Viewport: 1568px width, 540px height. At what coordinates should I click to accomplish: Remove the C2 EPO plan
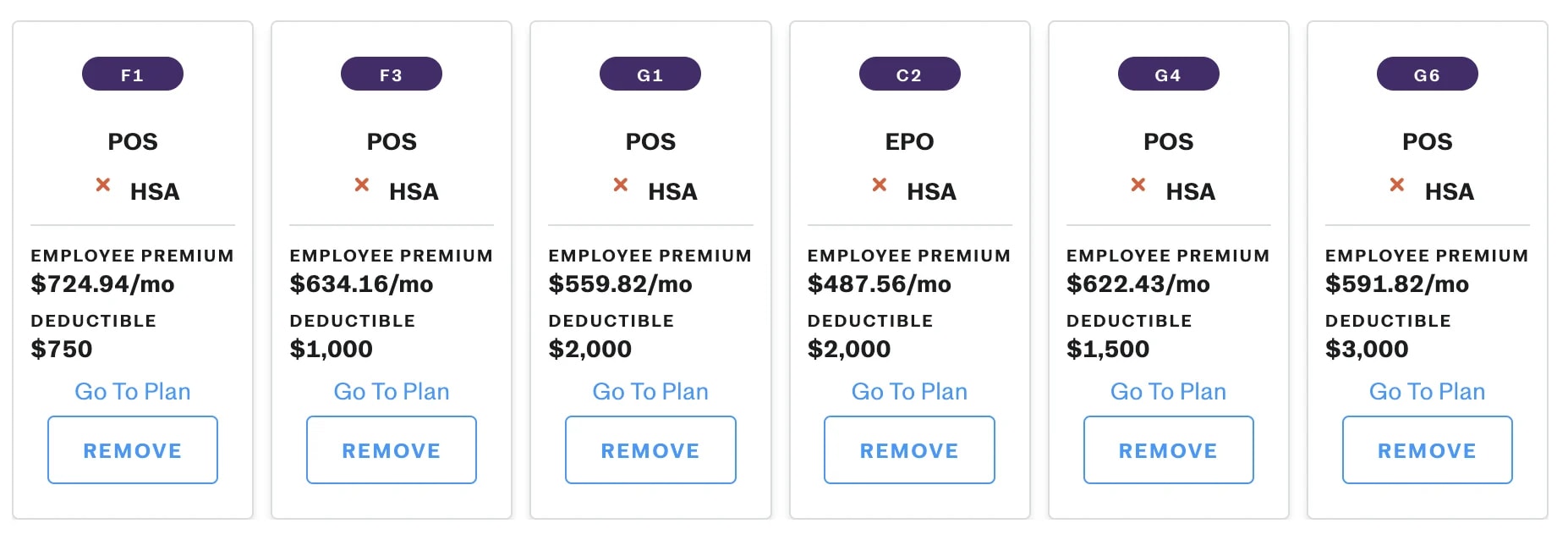pyautogui.click(x=910, y=450)
